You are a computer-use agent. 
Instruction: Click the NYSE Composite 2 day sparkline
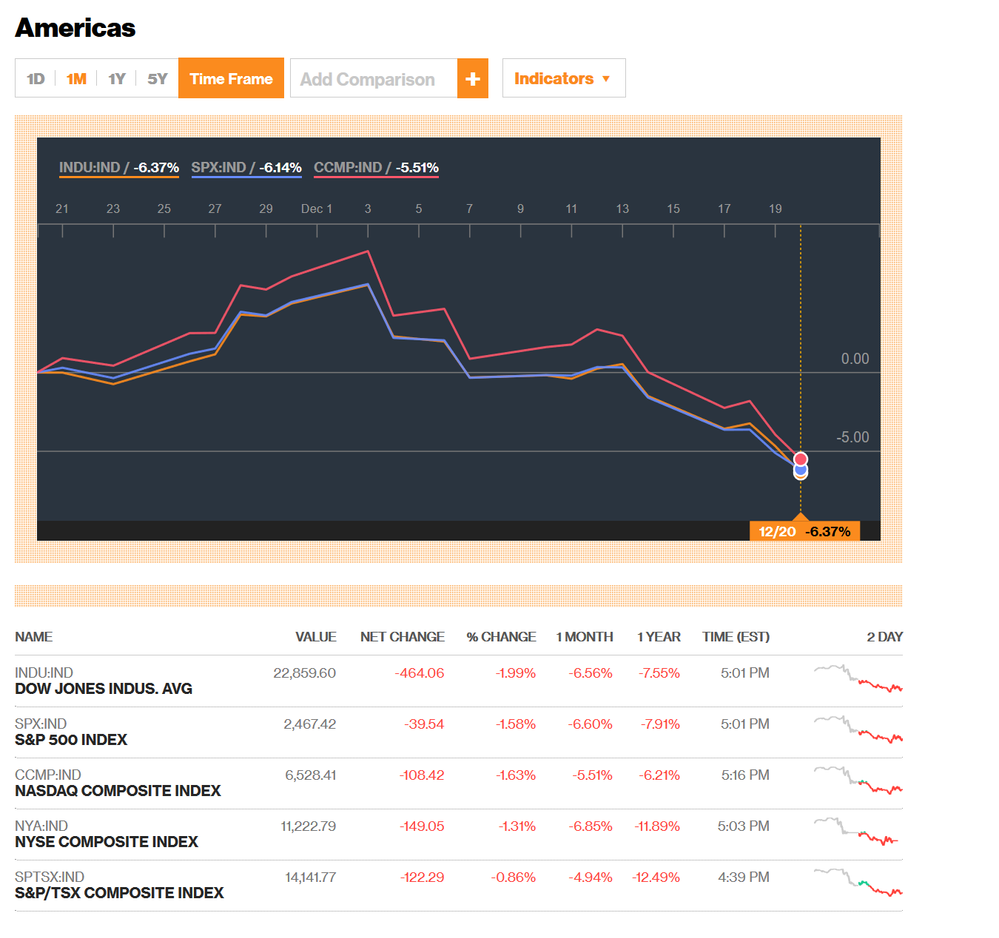(856, 832)
